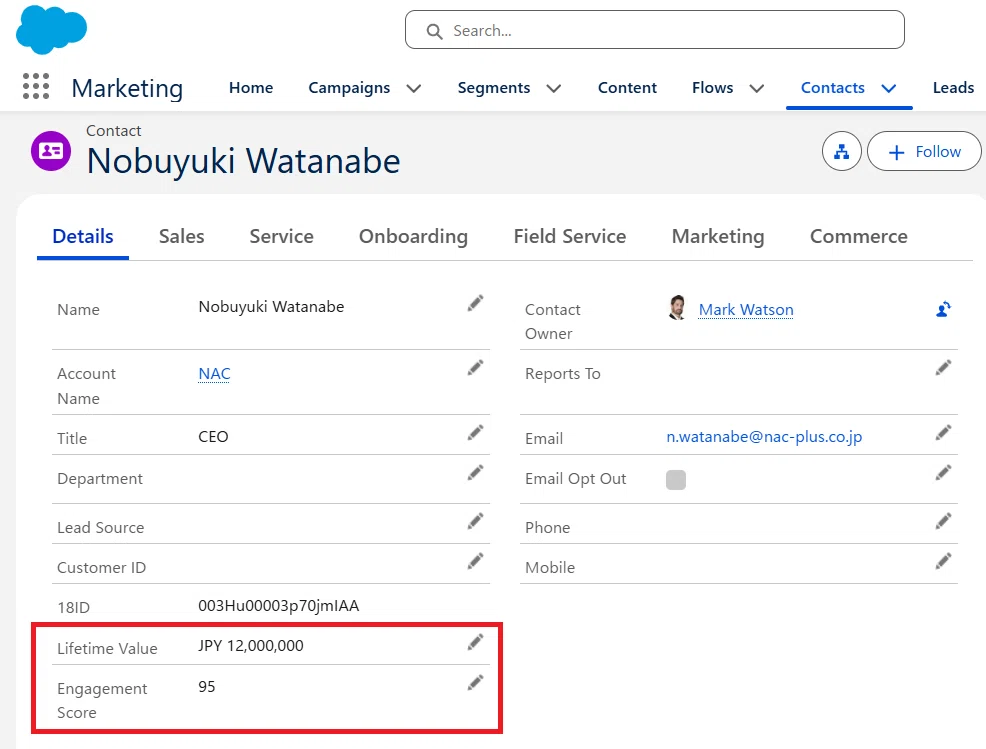This screenshot has width=986, height=749.
Task: Edit the Lead Source pencil
Action: [x=475, y=521]
